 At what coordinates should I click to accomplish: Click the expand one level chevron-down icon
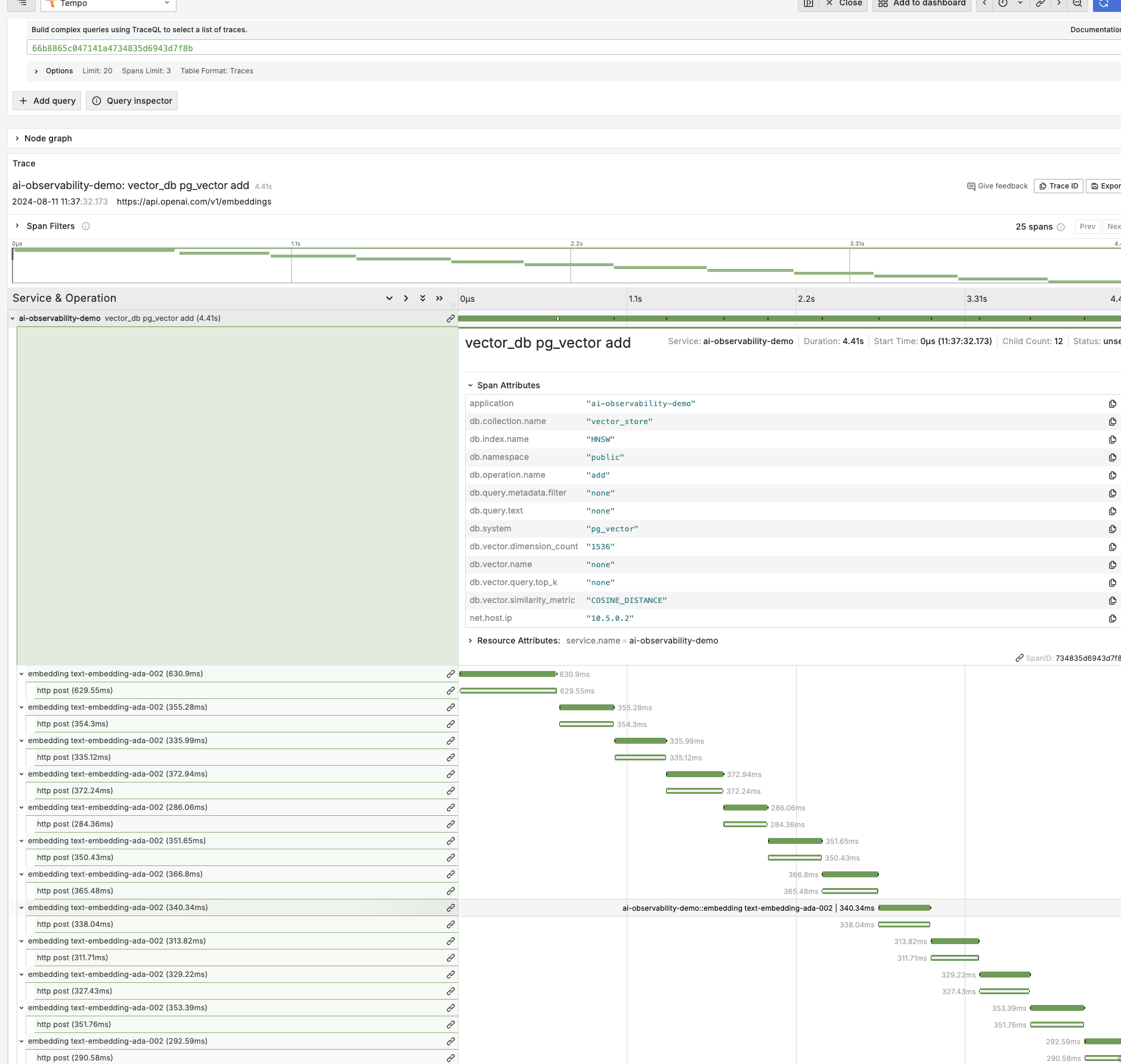point(389,298)
